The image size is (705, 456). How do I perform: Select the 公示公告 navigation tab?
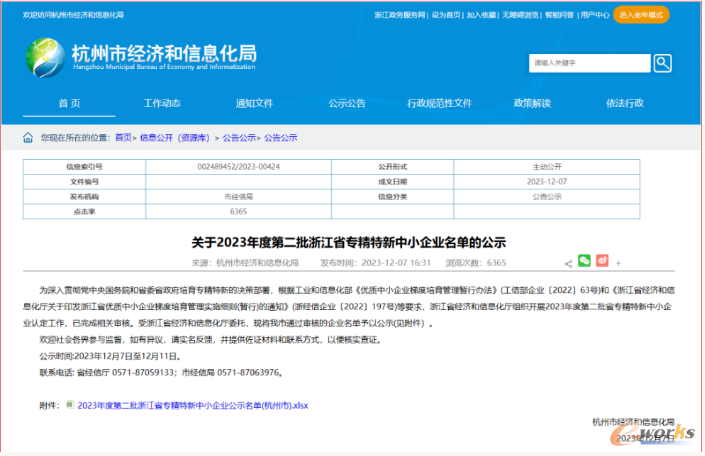[347, 103]
